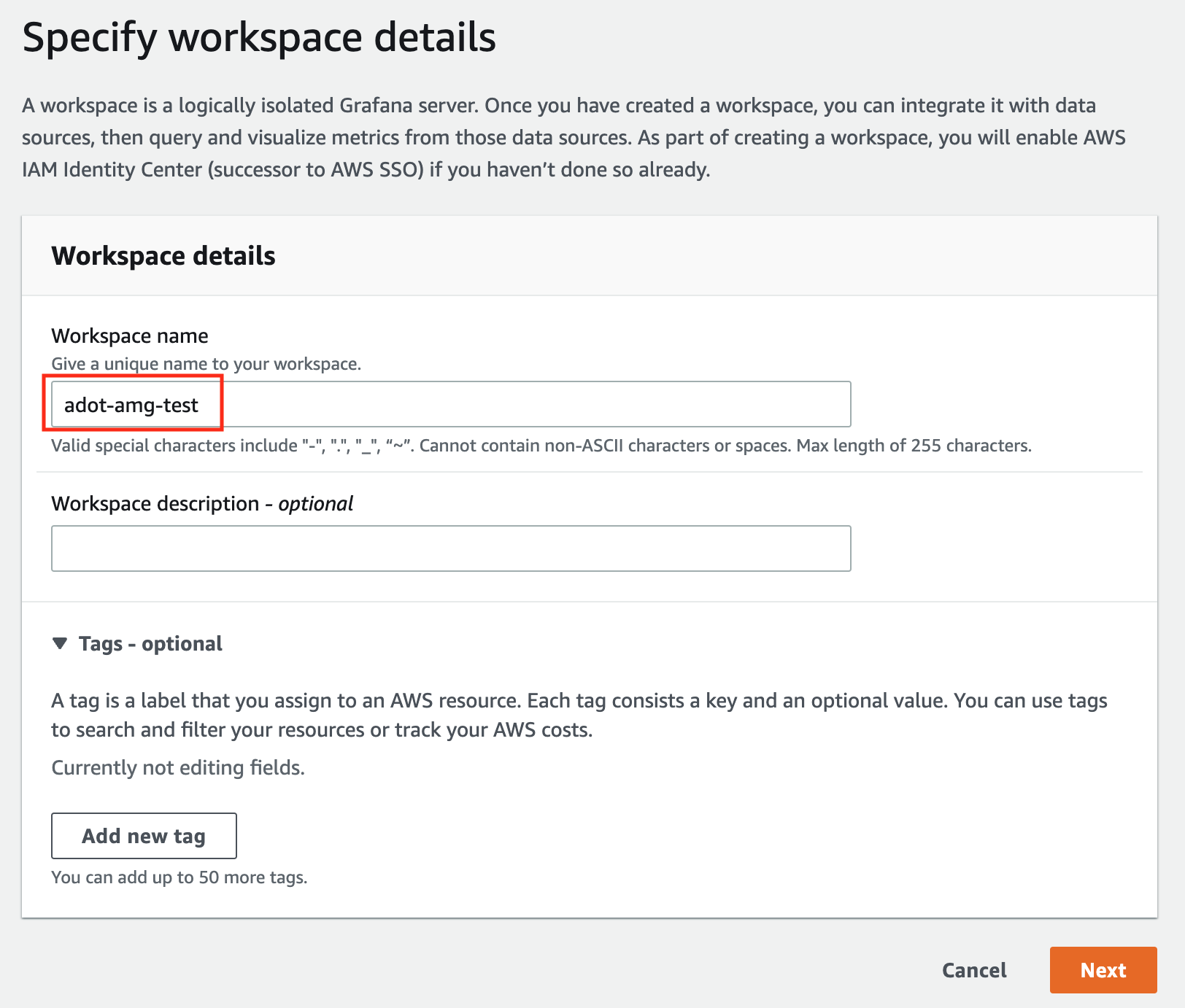Click the disclosure triangle next to Tags

(x=61, y=644)
